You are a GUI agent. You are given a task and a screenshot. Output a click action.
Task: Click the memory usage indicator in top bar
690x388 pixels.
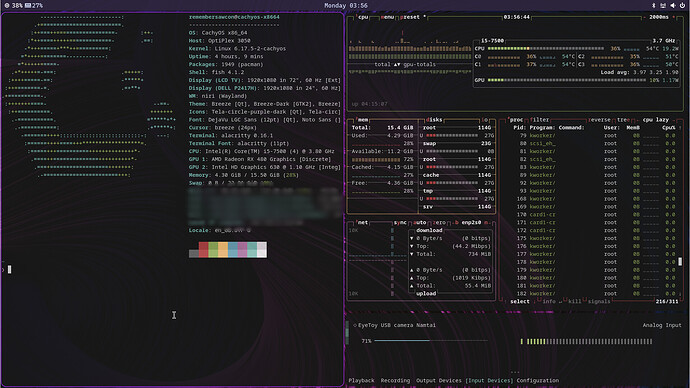[x=34, y=6]
